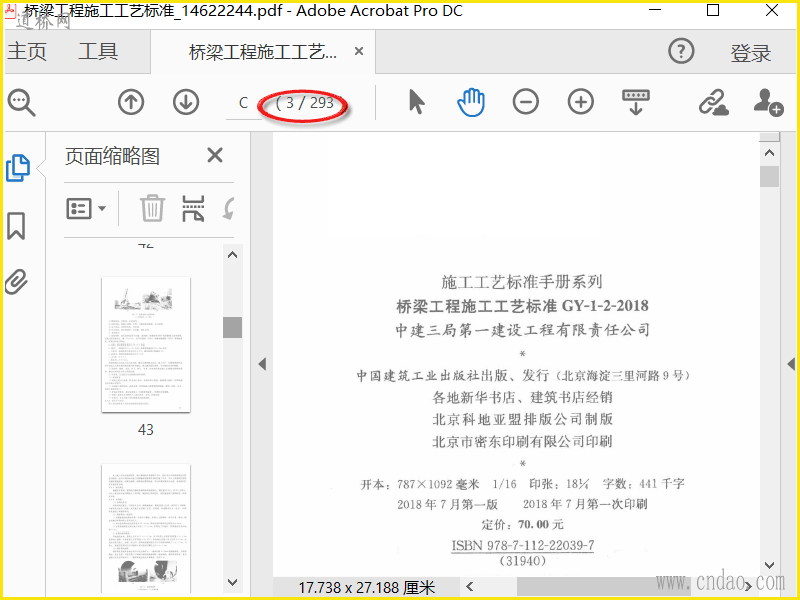Click the (3 / 293) page count
800x600 pixels.
point(305,103)
